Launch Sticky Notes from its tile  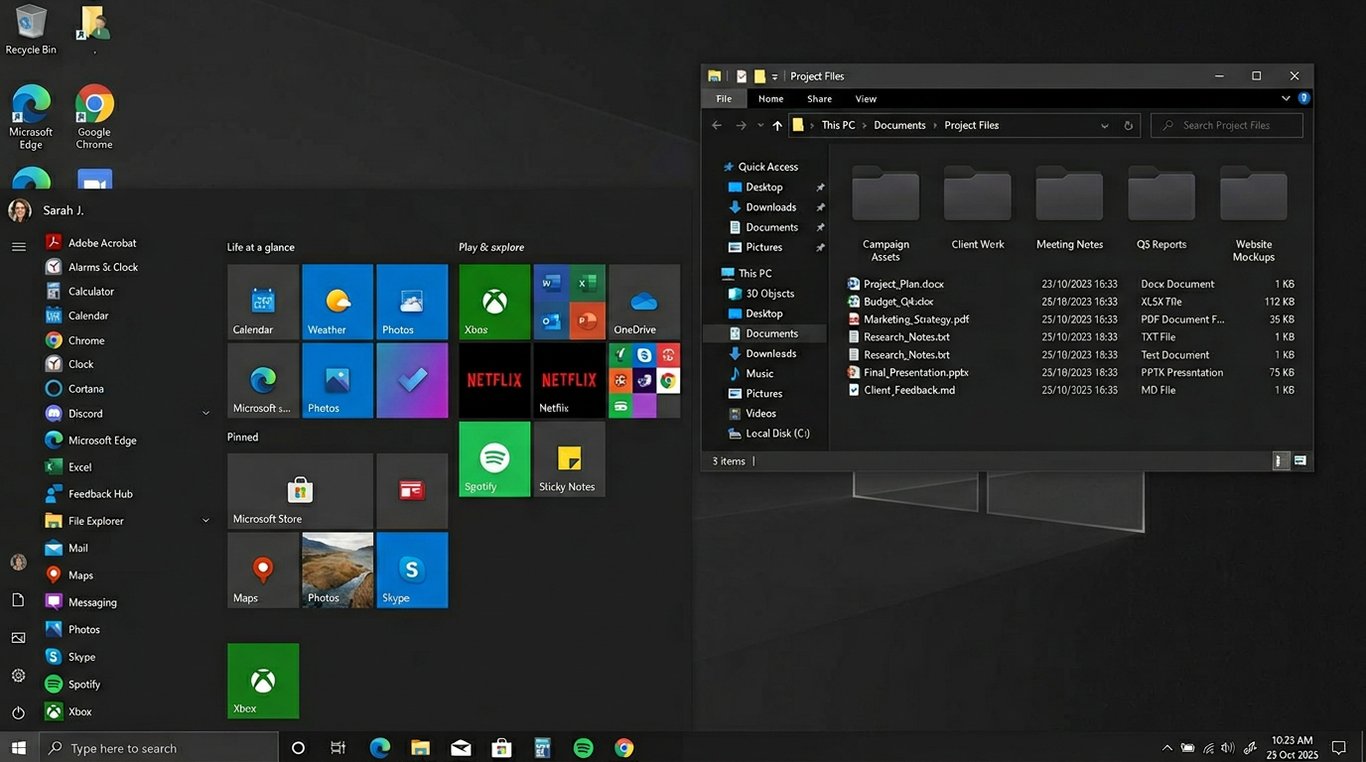[569, 459]
